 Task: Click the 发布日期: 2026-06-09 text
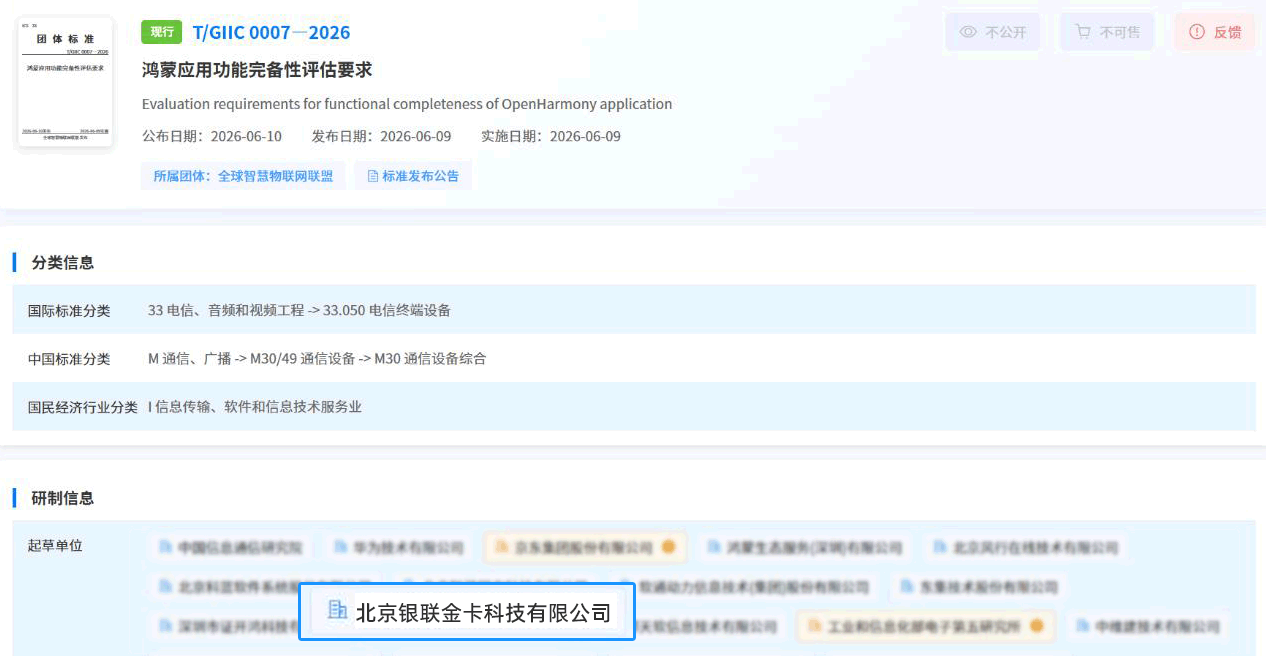coord(381,136)
